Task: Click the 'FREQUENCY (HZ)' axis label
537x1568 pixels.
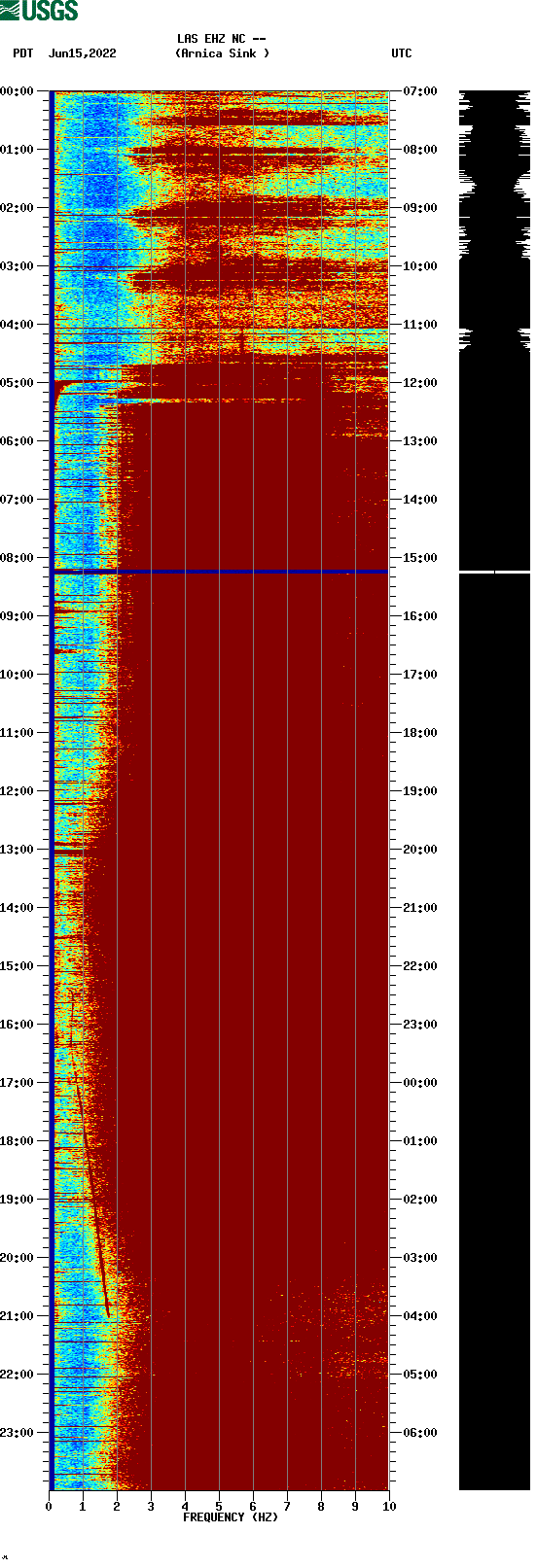Action: (x=231, y=1517)
